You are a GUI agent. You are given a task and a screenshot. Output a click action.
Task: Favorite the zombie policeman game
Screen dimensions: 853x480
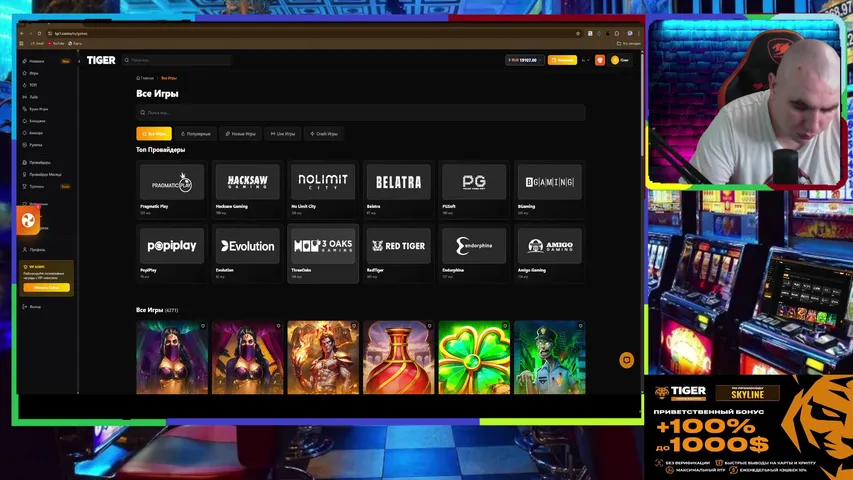(580, 326)
